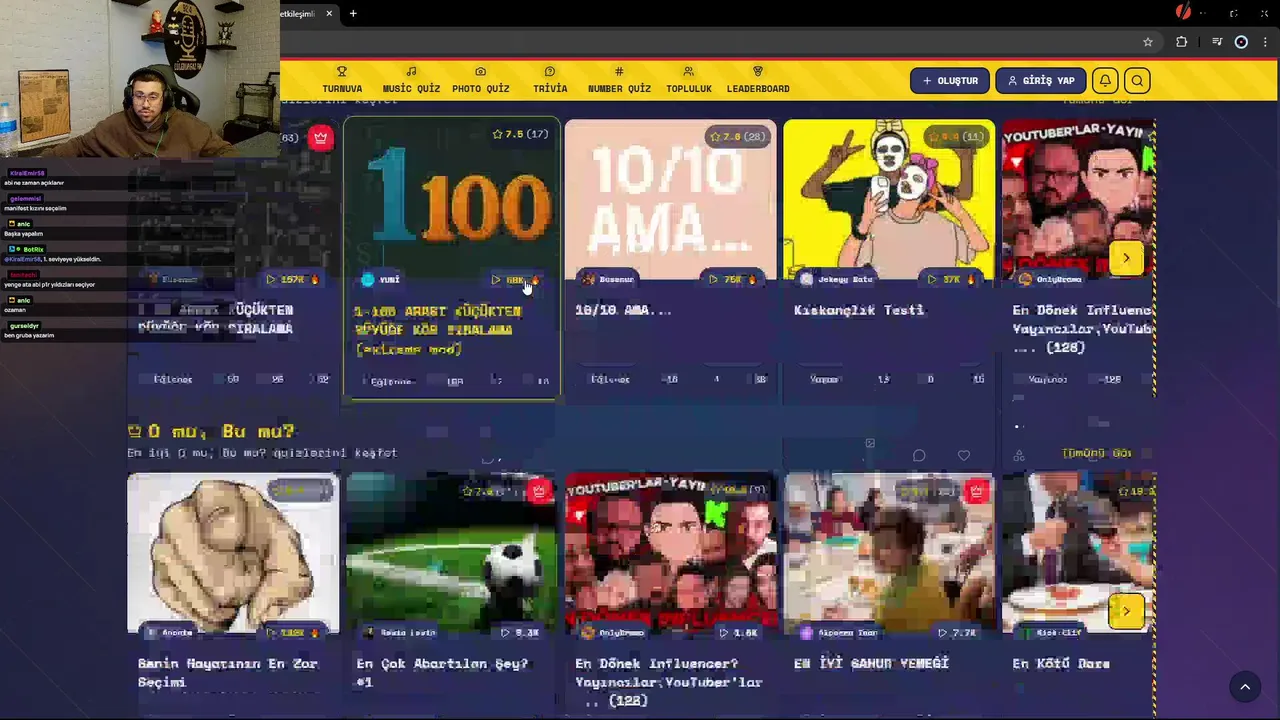1280x720 pixels.
Task: Select the Number Quiz nav item
Action: click(619, 80)
